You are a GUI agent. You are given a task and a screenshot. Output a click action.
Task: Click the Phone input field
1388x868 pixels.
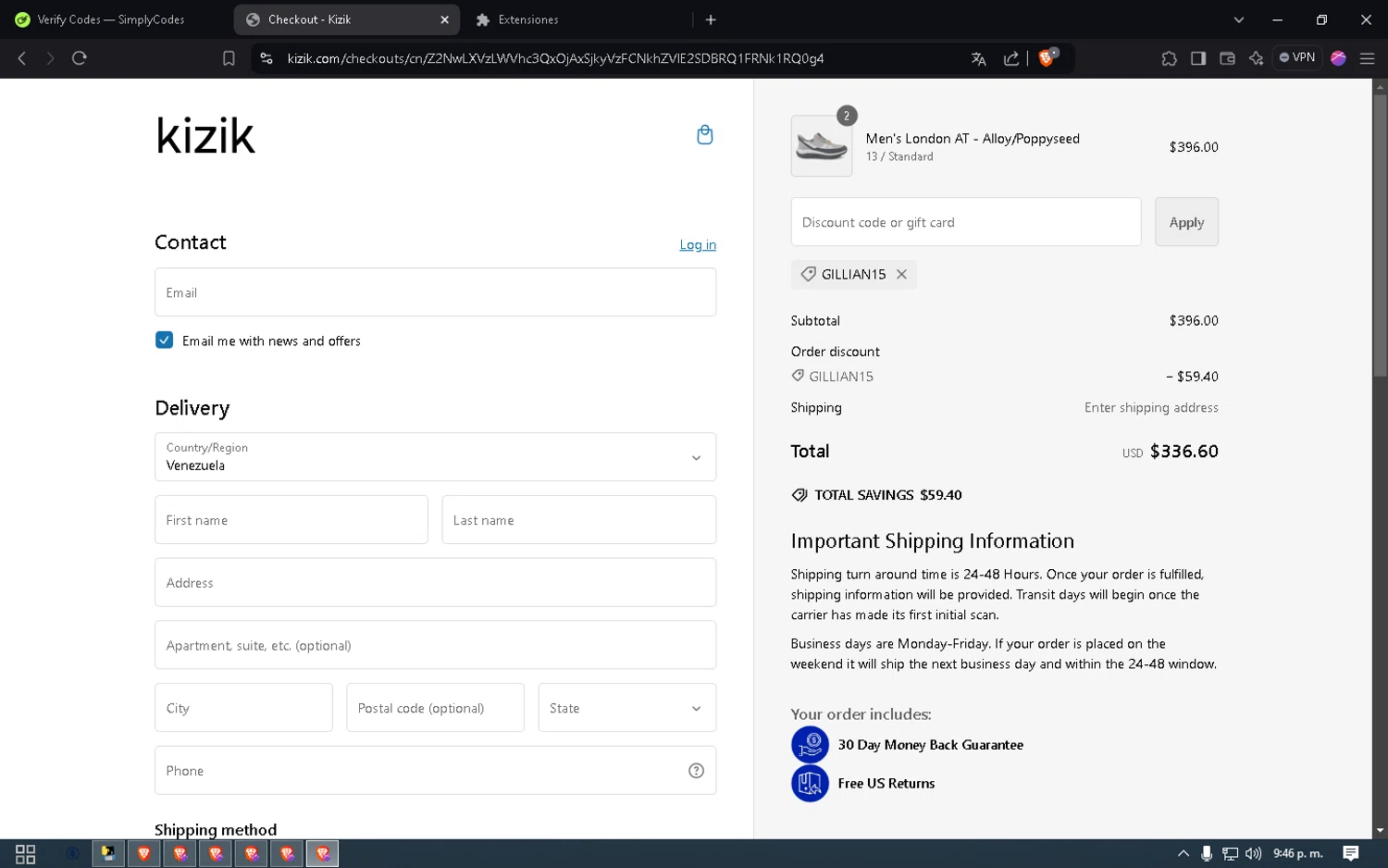(x=435, y=771)
